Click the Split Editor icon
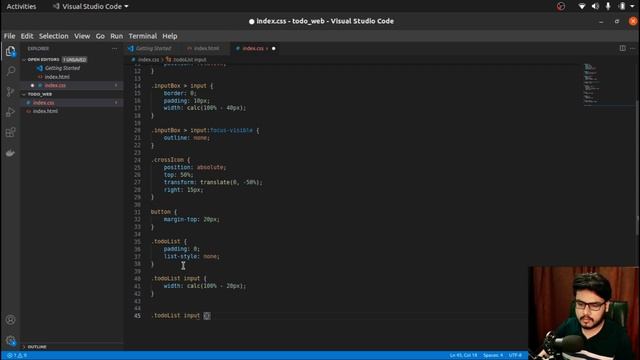640x360 pixels. (622, 48)
